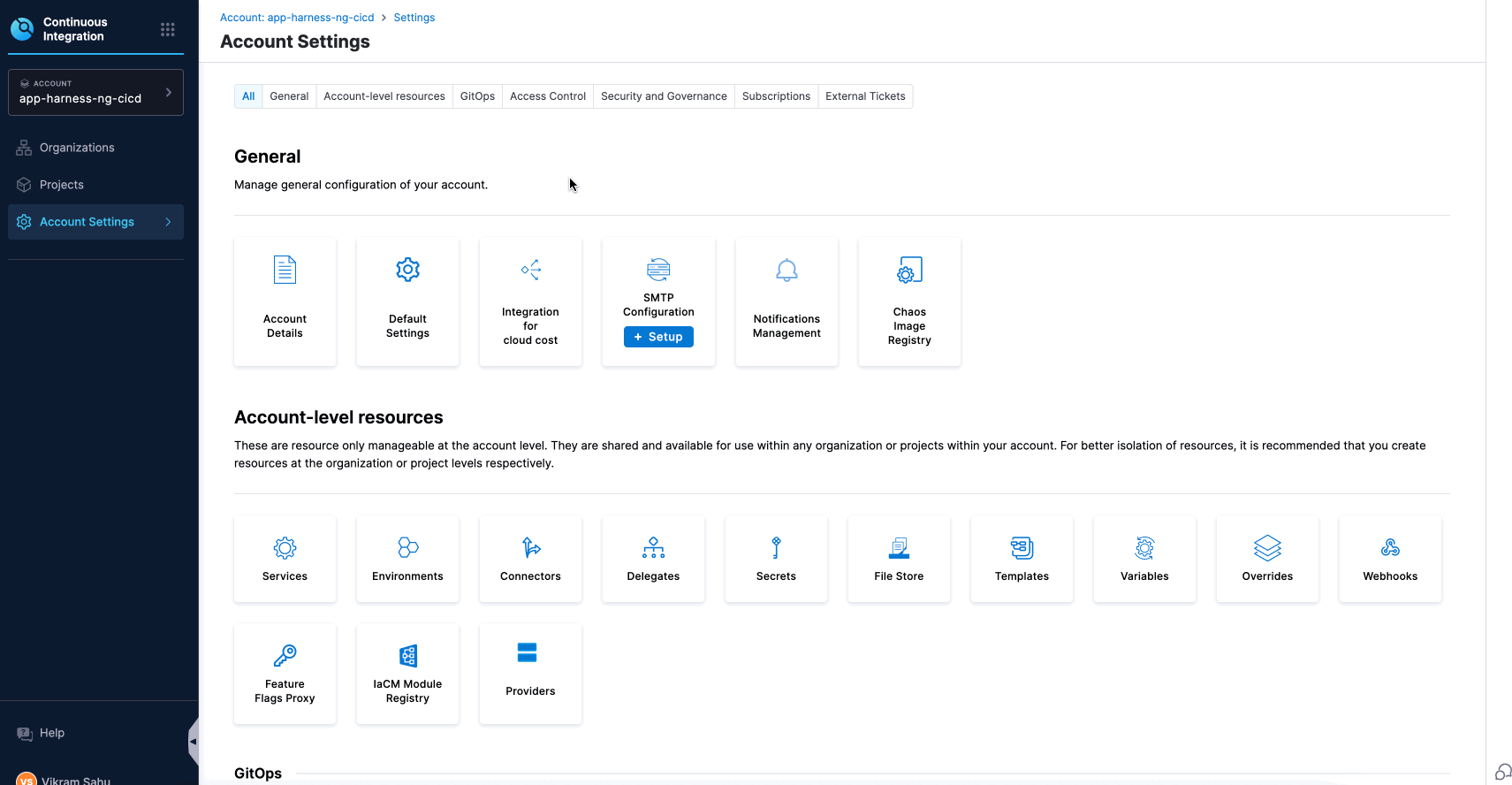The height and width of the screenshot is (785, 1512).
Task: Select the Webhooks icon
Action: pos(1390,548)
